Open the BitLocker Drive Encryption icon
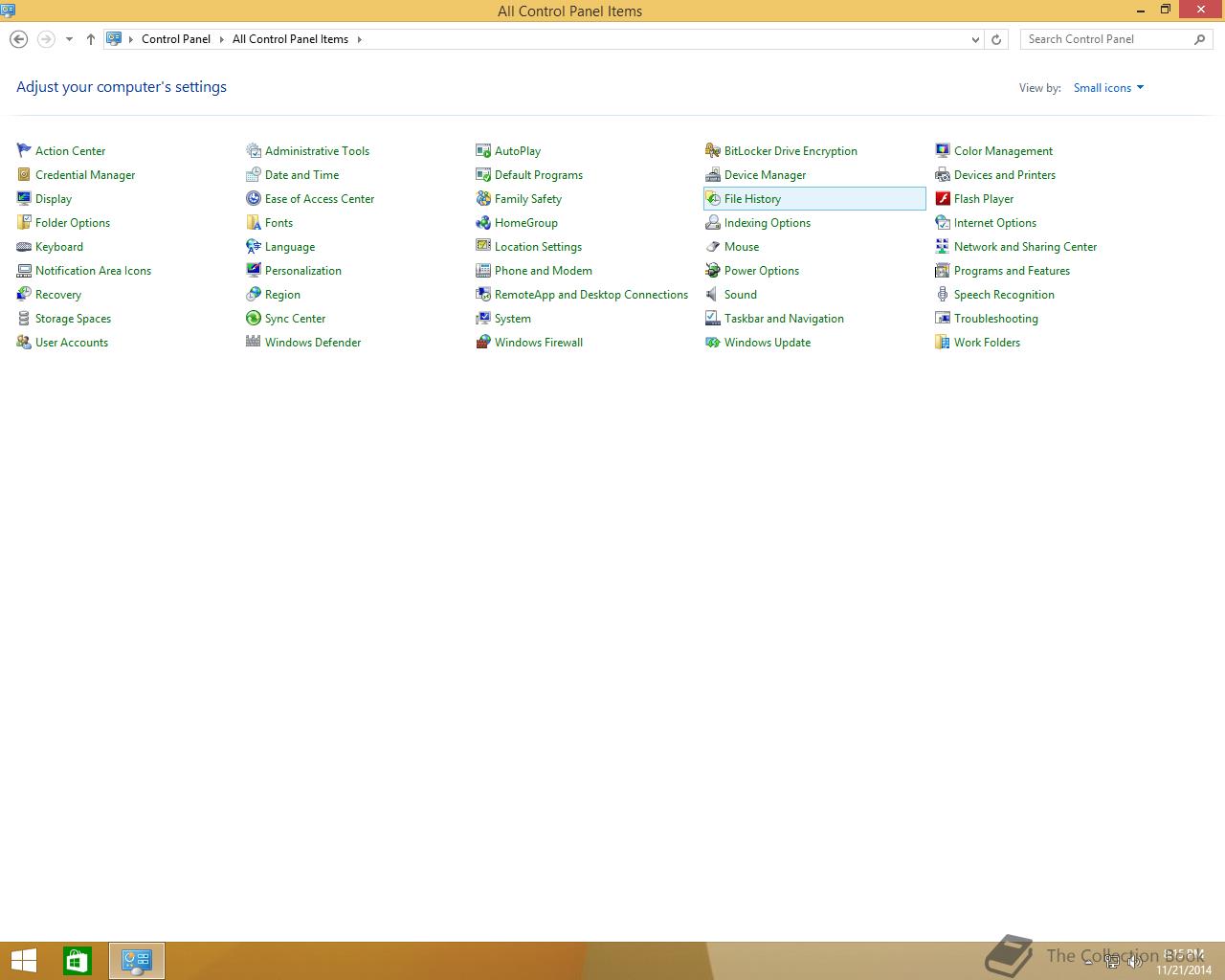 (713, 150)
